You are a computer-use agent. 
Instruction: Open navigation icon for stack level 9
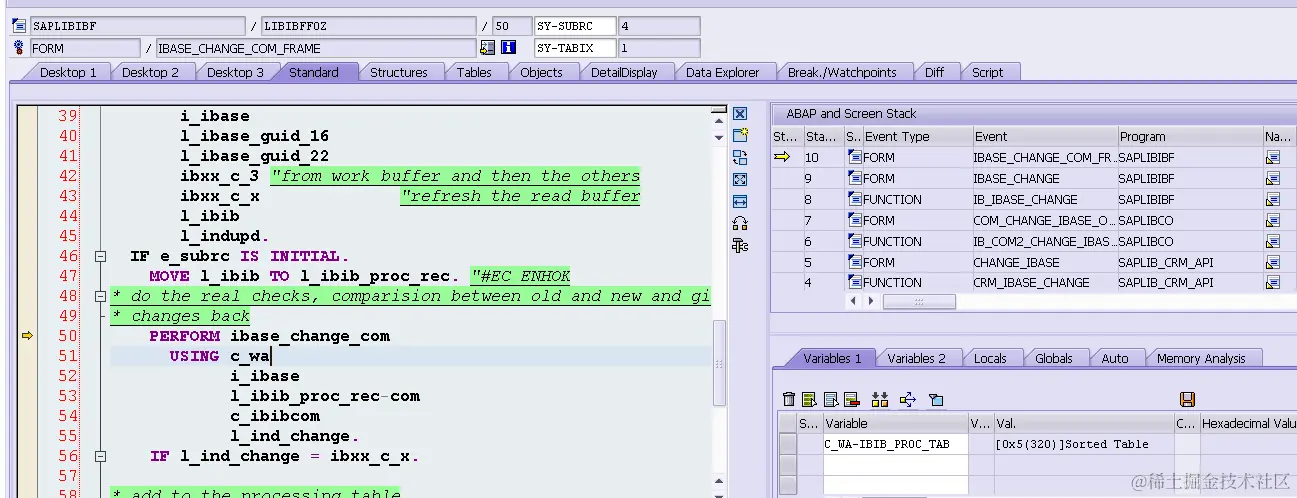1273,178
